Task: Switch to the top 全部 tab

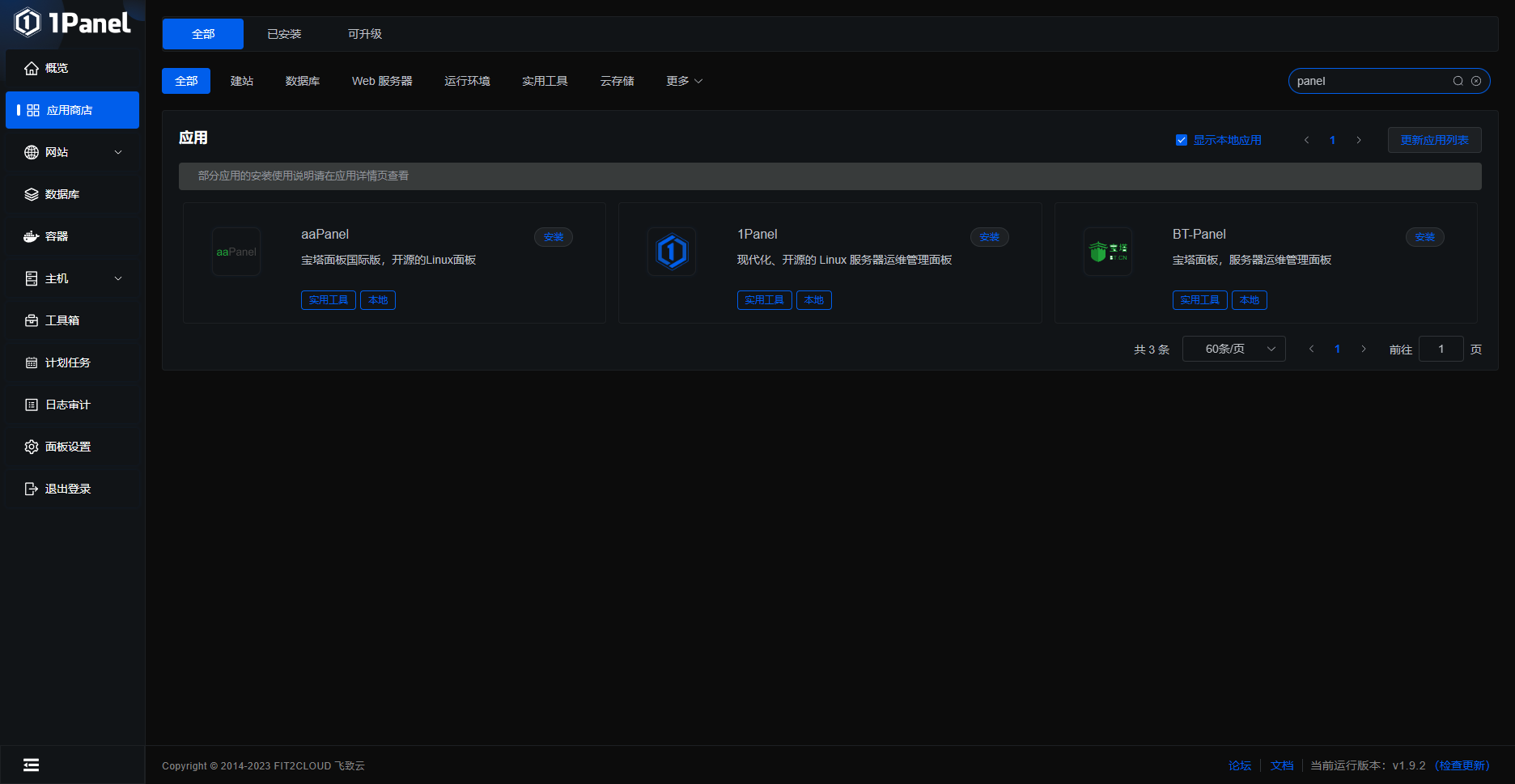Action: (203, 34)
